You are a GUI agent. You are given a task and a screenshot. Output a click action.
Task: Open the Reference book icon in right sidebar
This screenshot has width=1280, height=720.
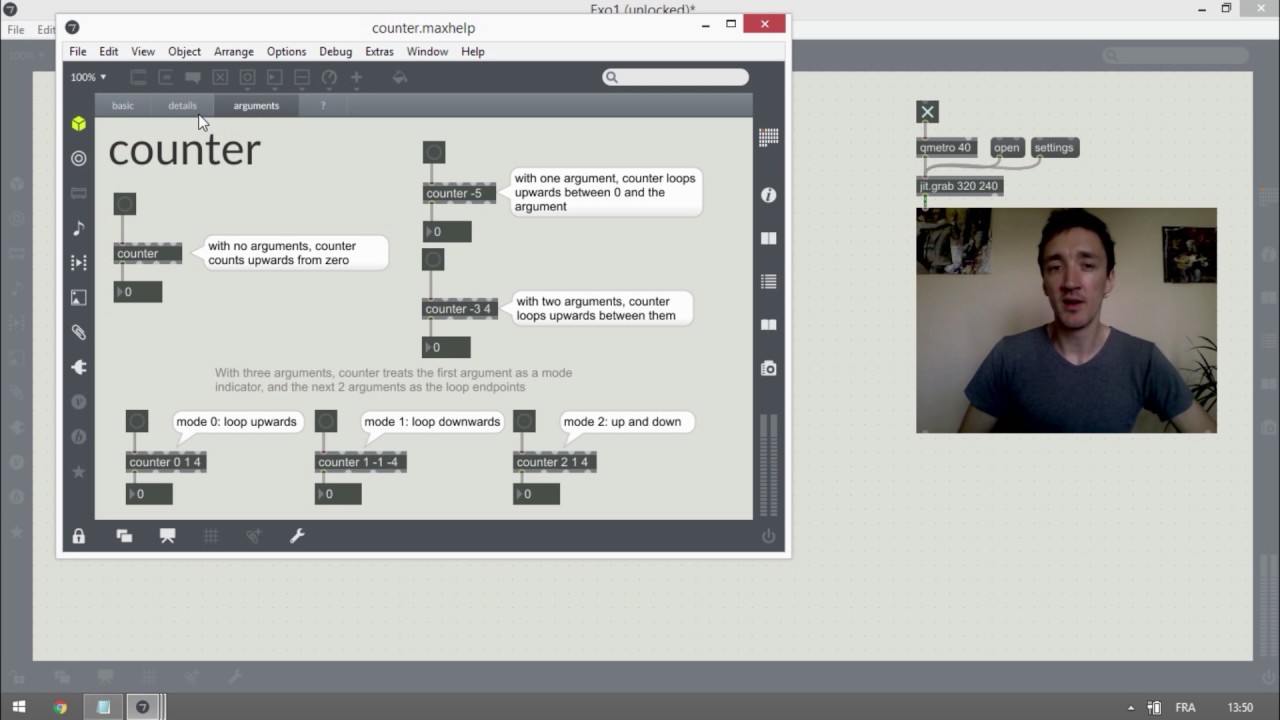click(x=768, y=238)
